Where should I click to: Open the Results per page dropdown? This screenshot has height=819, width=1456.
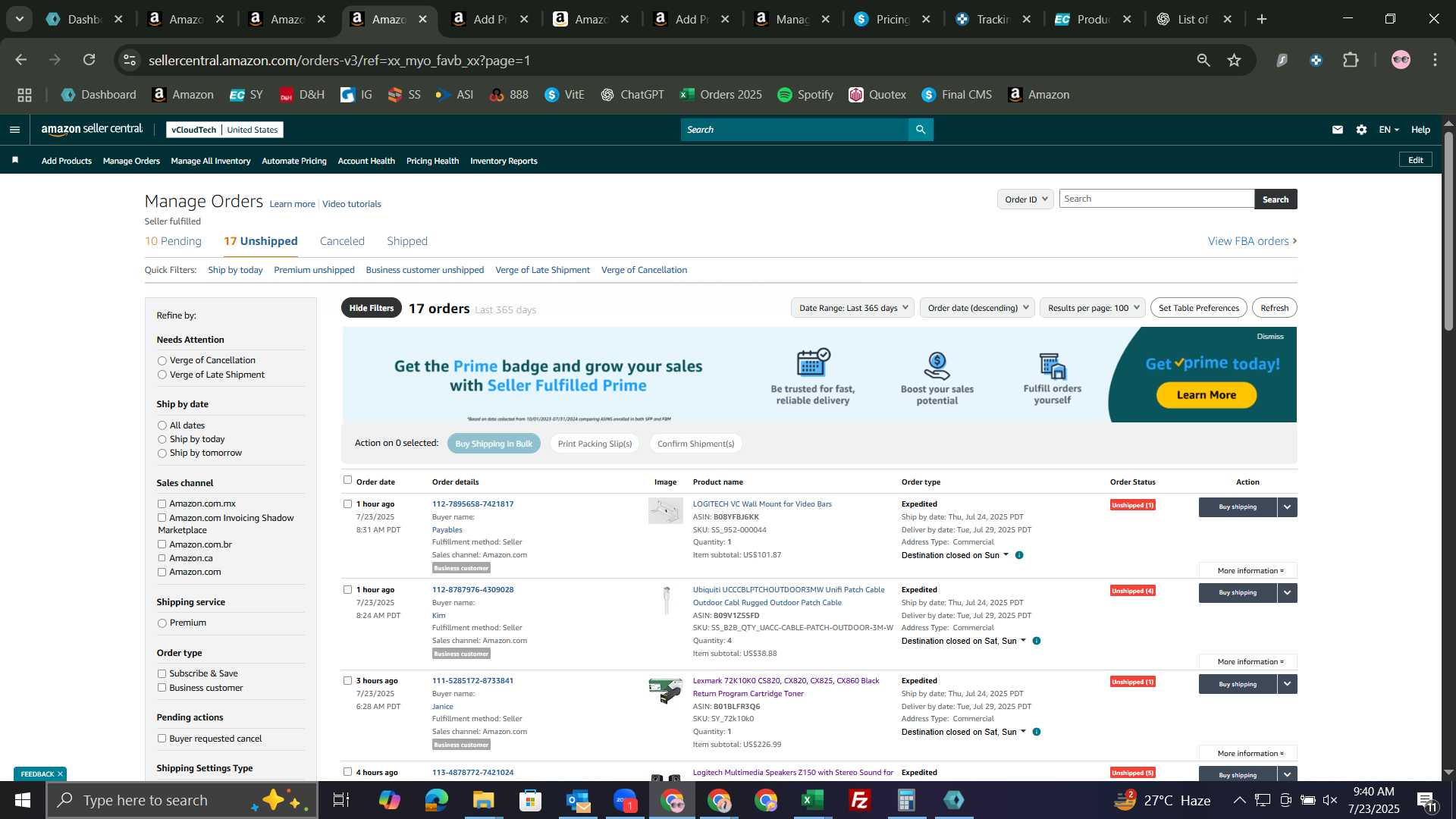[1093, 308]
